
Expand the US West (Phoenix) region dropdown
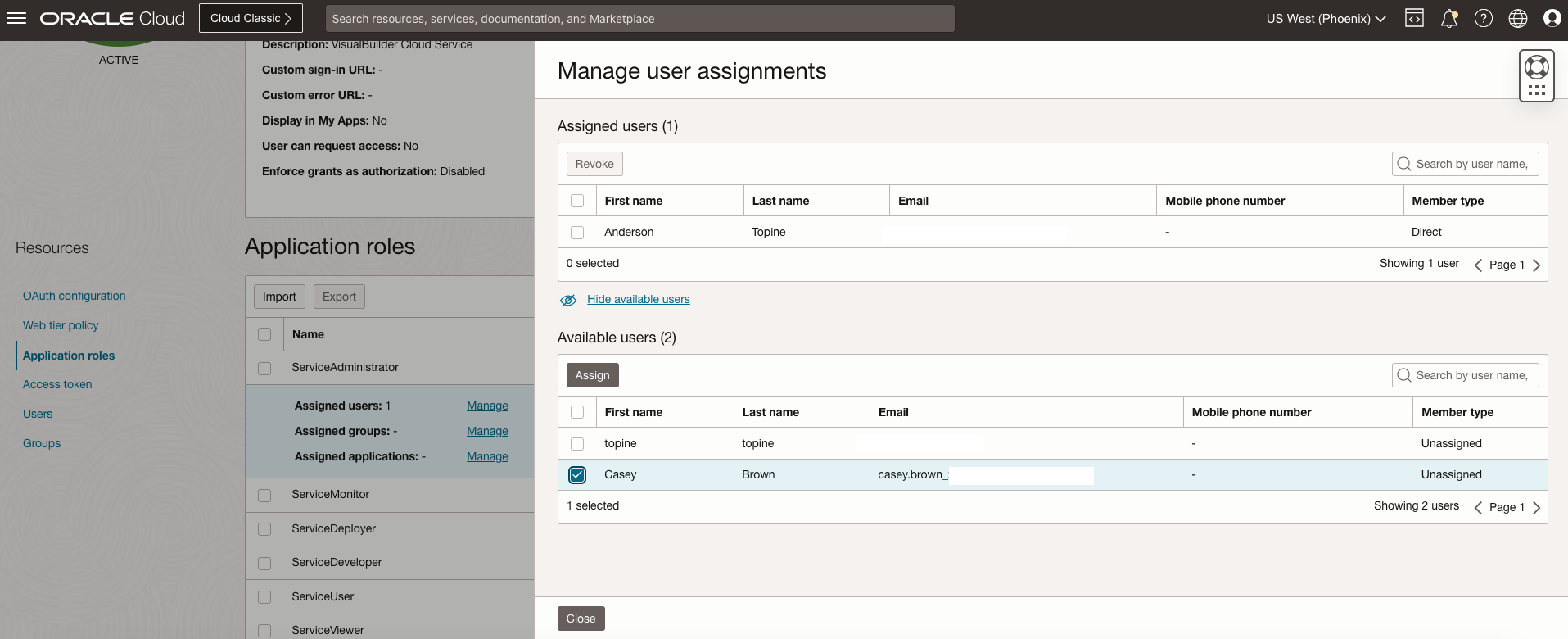point(1325,18)
